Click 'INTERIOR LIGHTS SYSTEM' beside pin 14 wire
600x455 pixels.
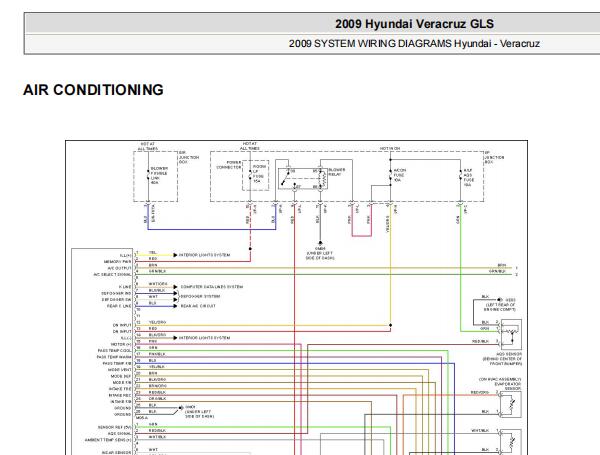pos(204,338)
